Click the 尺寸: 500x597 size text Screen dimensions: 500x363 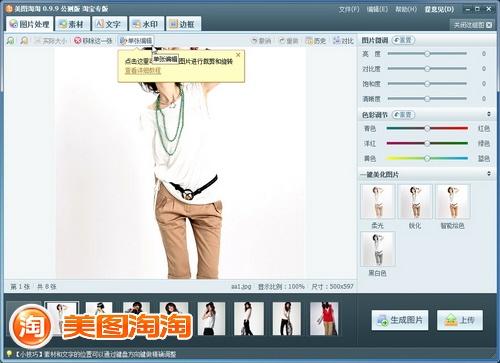332,287
